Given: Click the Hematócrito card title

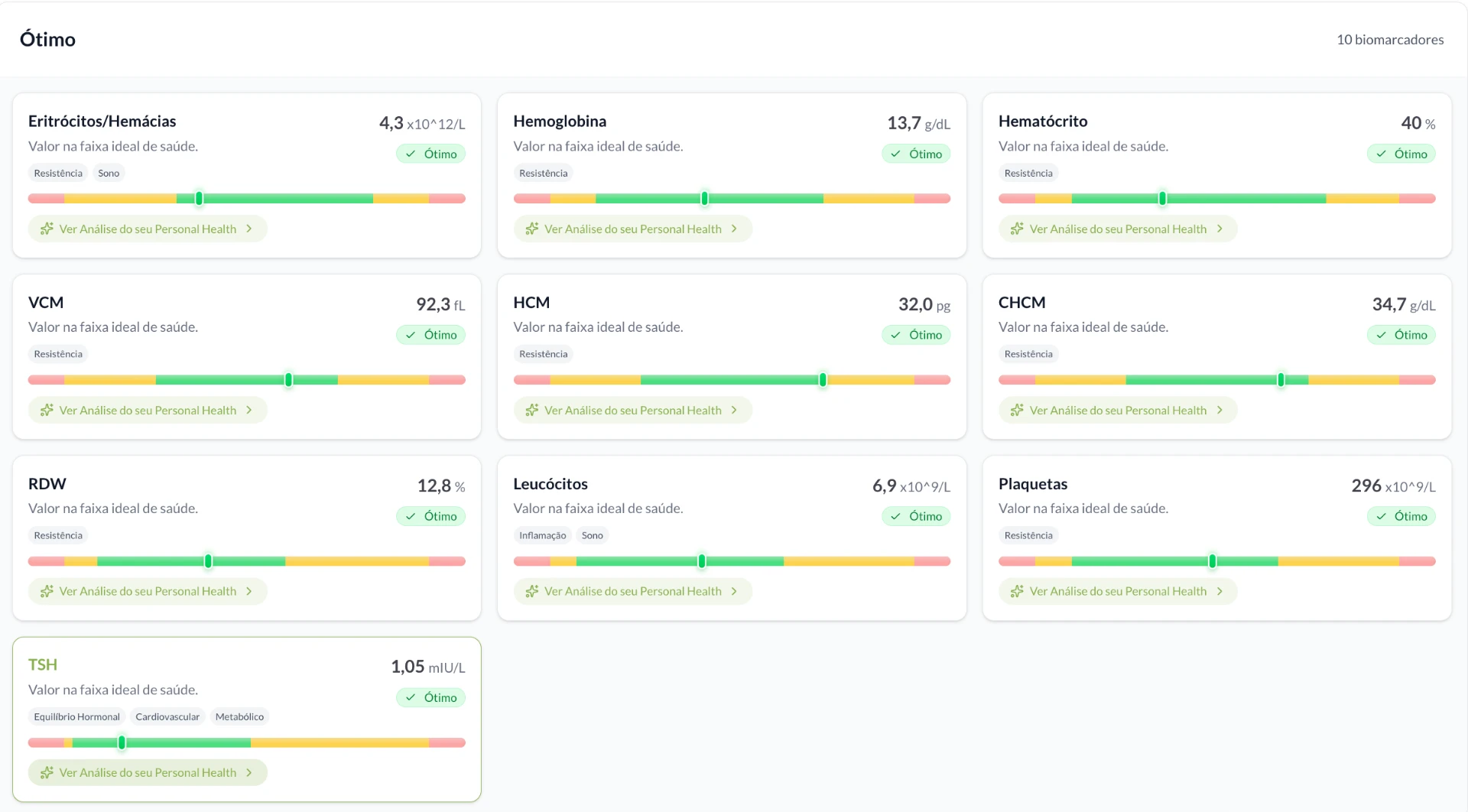Looking at the screenshot, I should (x=1043, y=121).
